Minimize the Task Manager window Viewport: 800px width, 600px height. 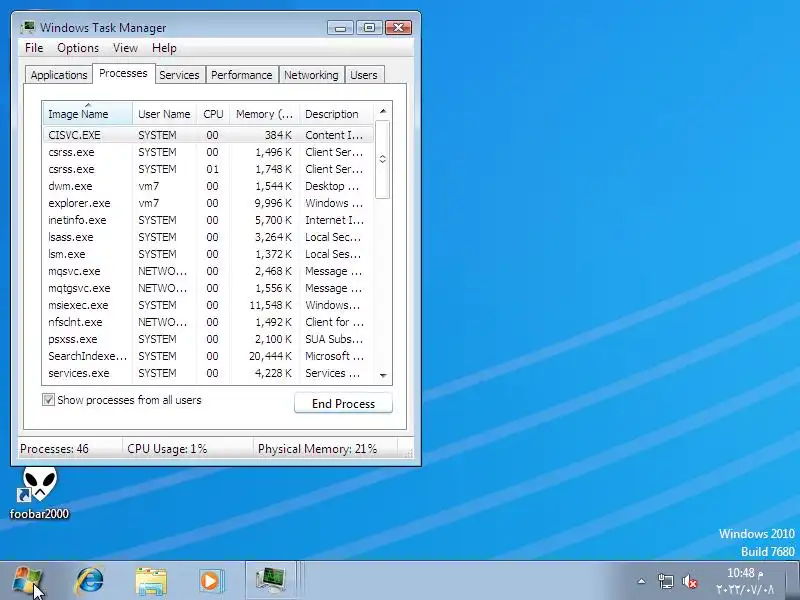[x=340, y=28]
